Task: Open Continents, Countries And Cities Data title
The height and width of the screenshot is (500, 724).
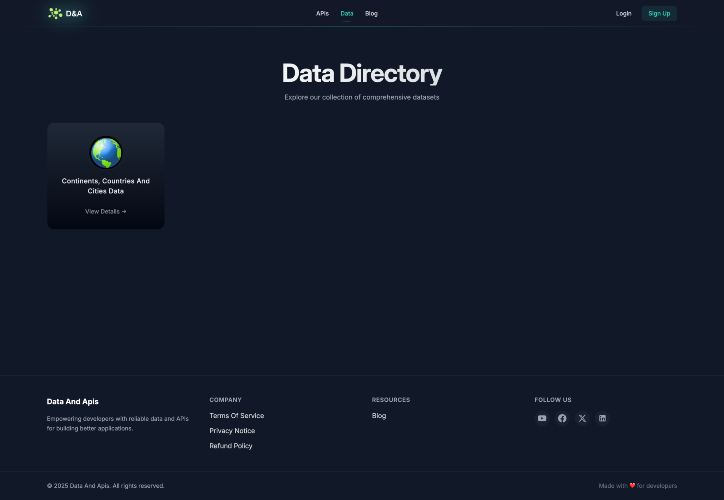Action: click(x=106, y=186)
